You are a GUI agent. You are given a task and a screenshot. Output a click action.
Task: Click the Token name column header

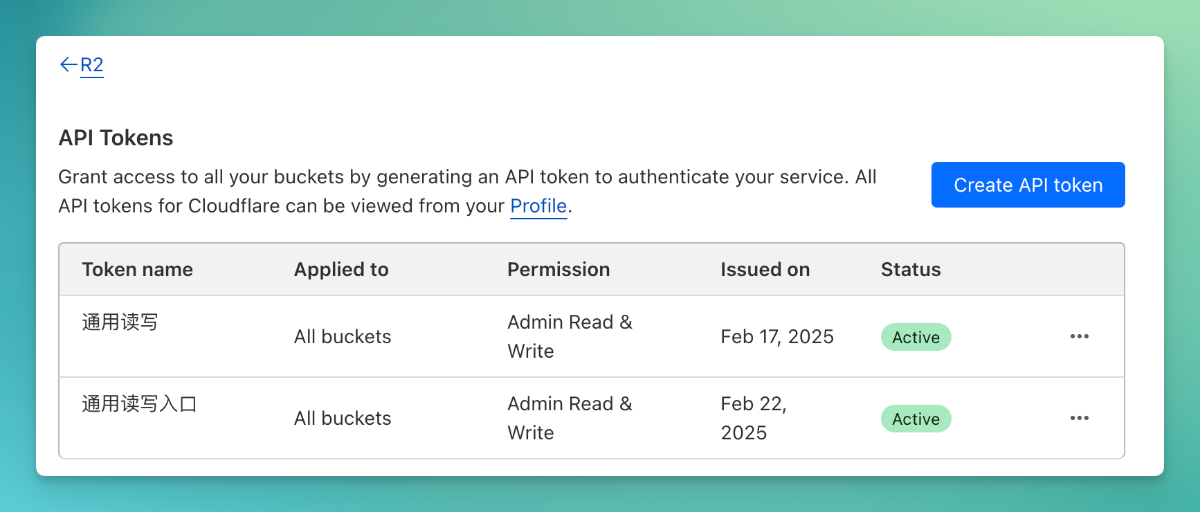click(x=137, y=269)
